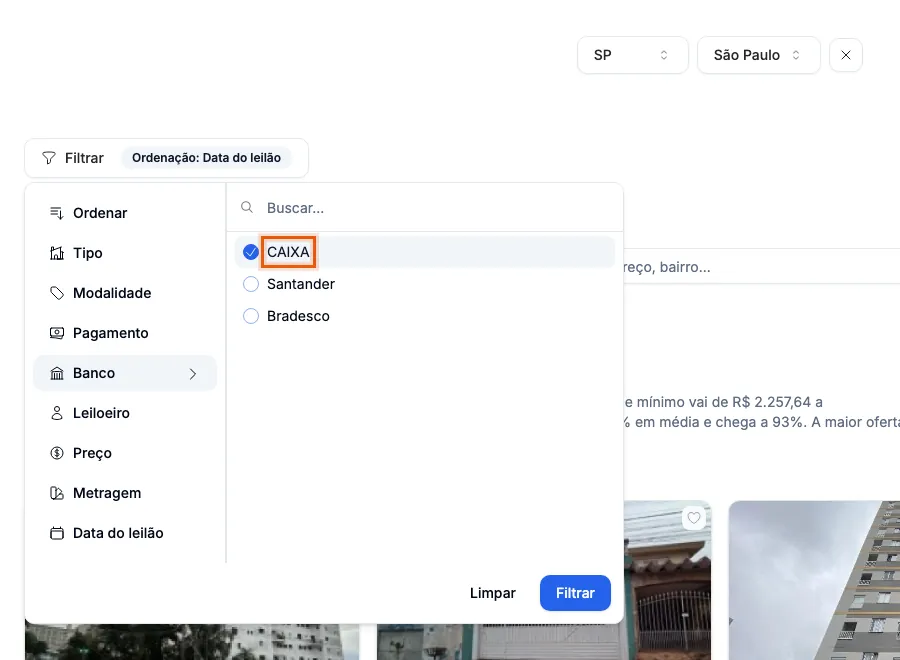Select the Santander label text
Screen dimensions: 900x660
point(301,284)
